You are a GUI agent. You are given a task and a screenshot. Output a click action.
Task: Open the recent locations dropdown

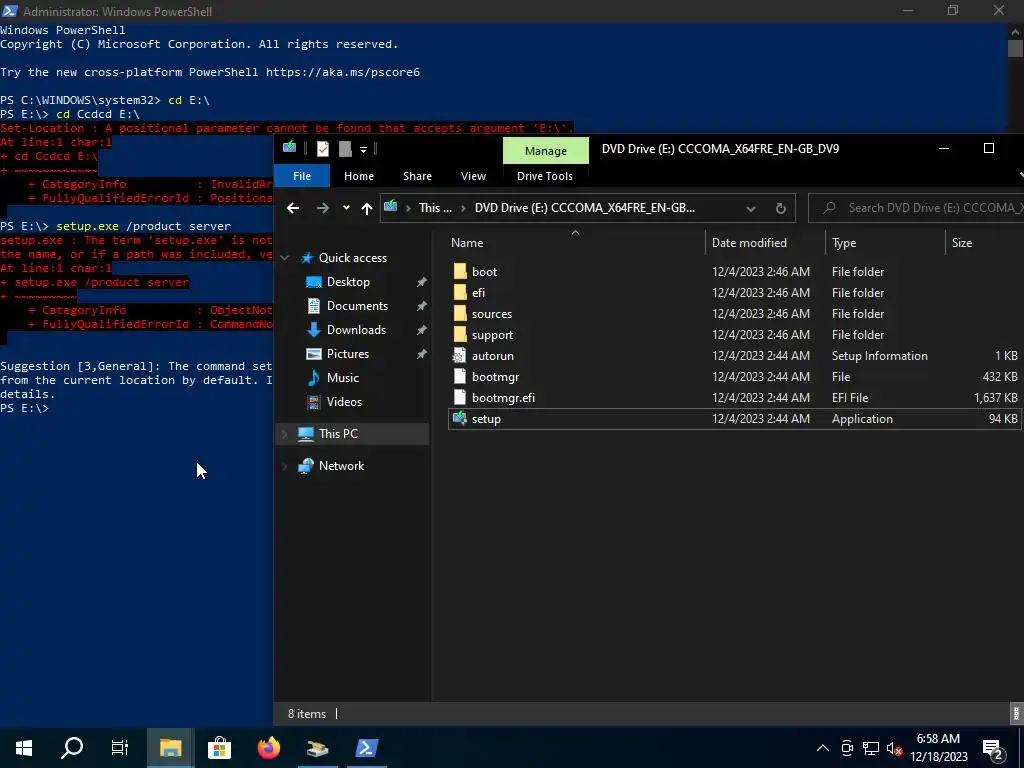coord(346,208)
